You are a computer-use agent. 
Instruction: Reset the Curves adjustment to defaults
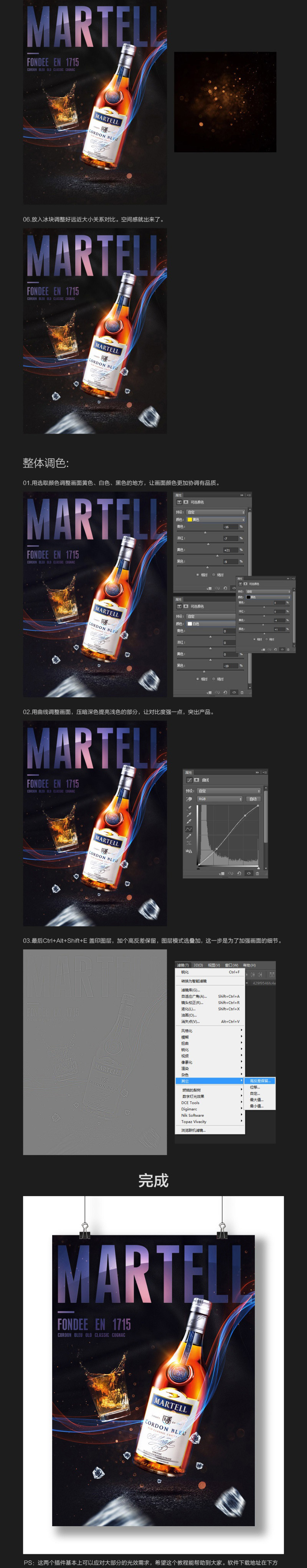tap(239, 873)
